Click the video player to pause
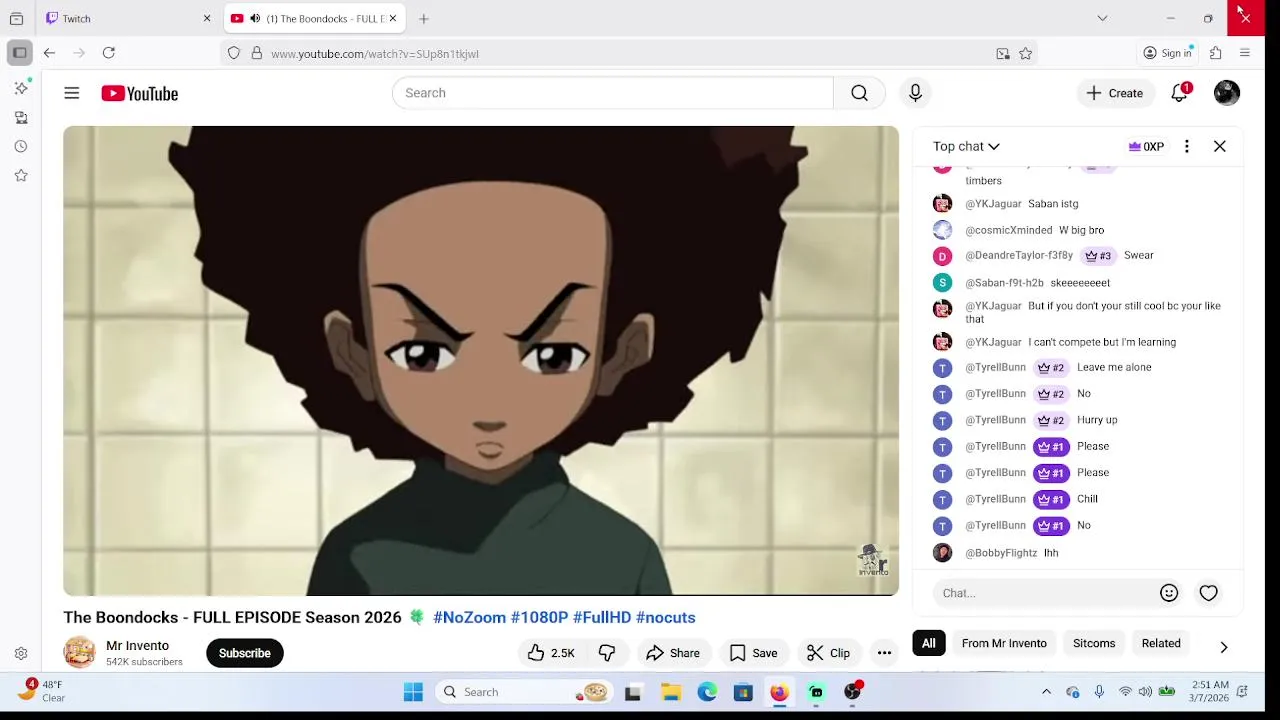 pyautogui.click(x=481, y=361)
